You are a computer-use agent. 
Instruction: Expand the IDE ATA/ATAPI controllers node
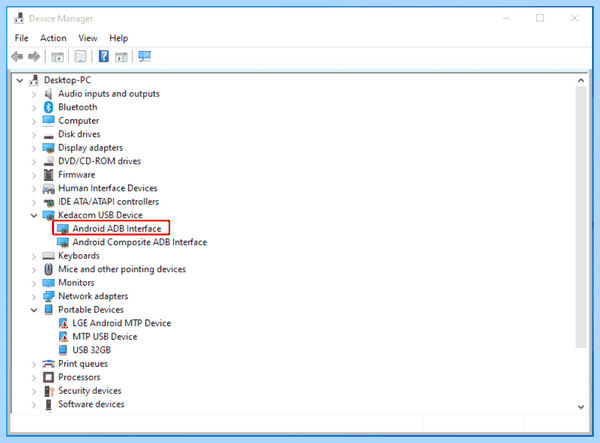(34, 202)
